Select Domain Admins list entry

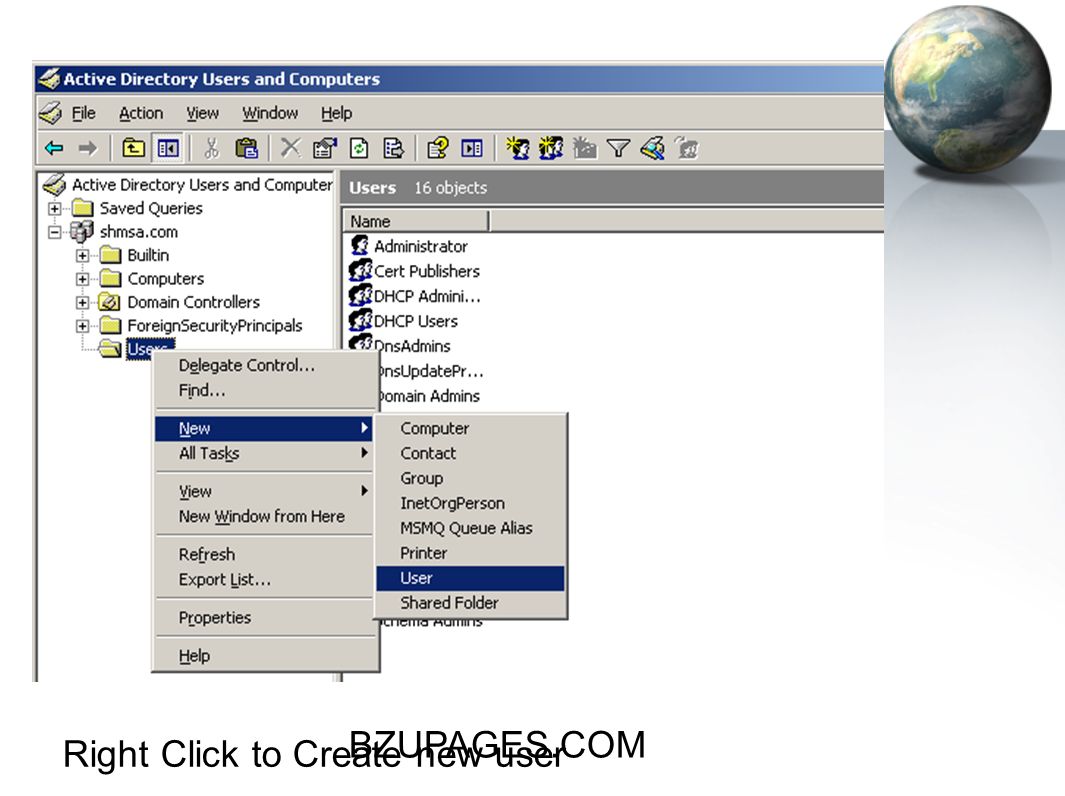tap(429, 396)
